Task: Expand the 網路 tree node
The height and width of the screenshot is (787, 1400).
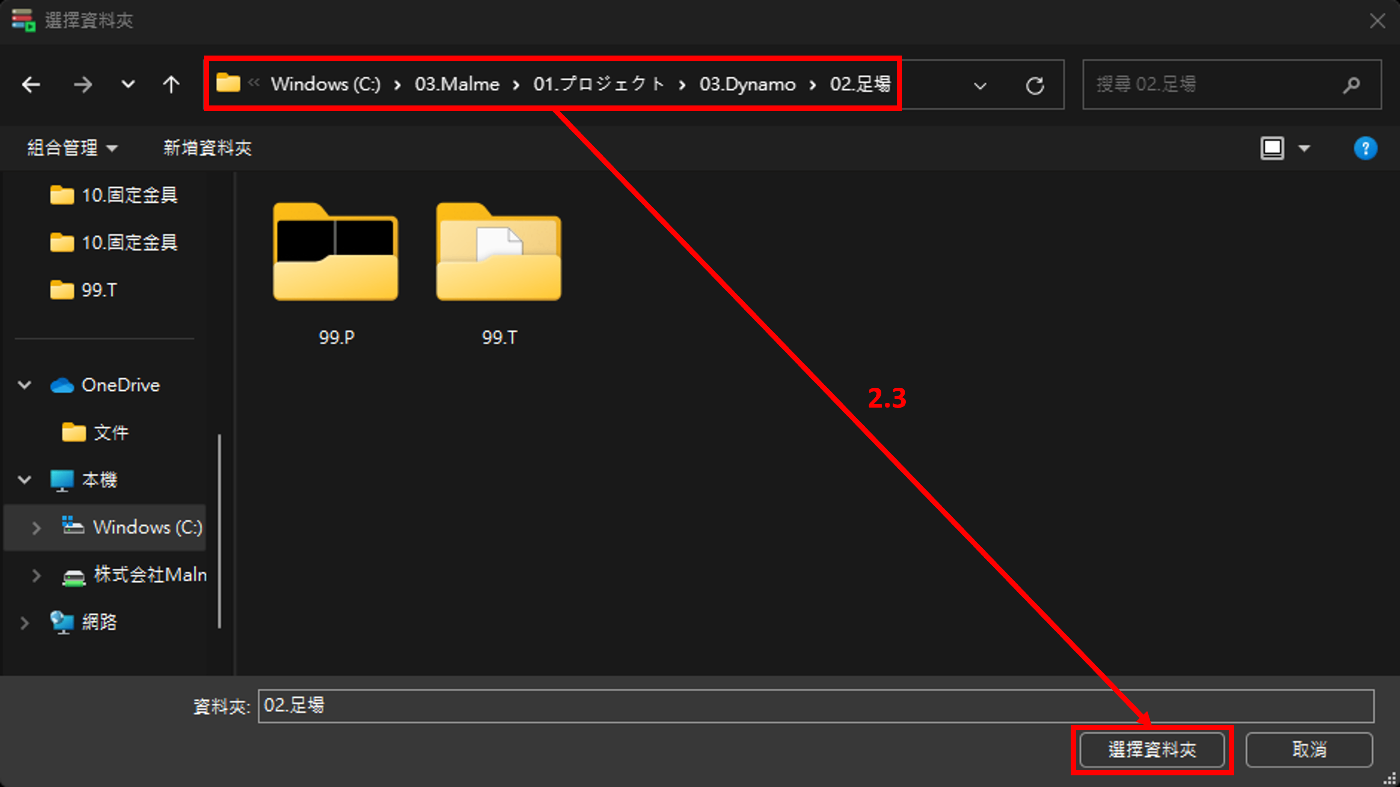Action: (25, 622)
